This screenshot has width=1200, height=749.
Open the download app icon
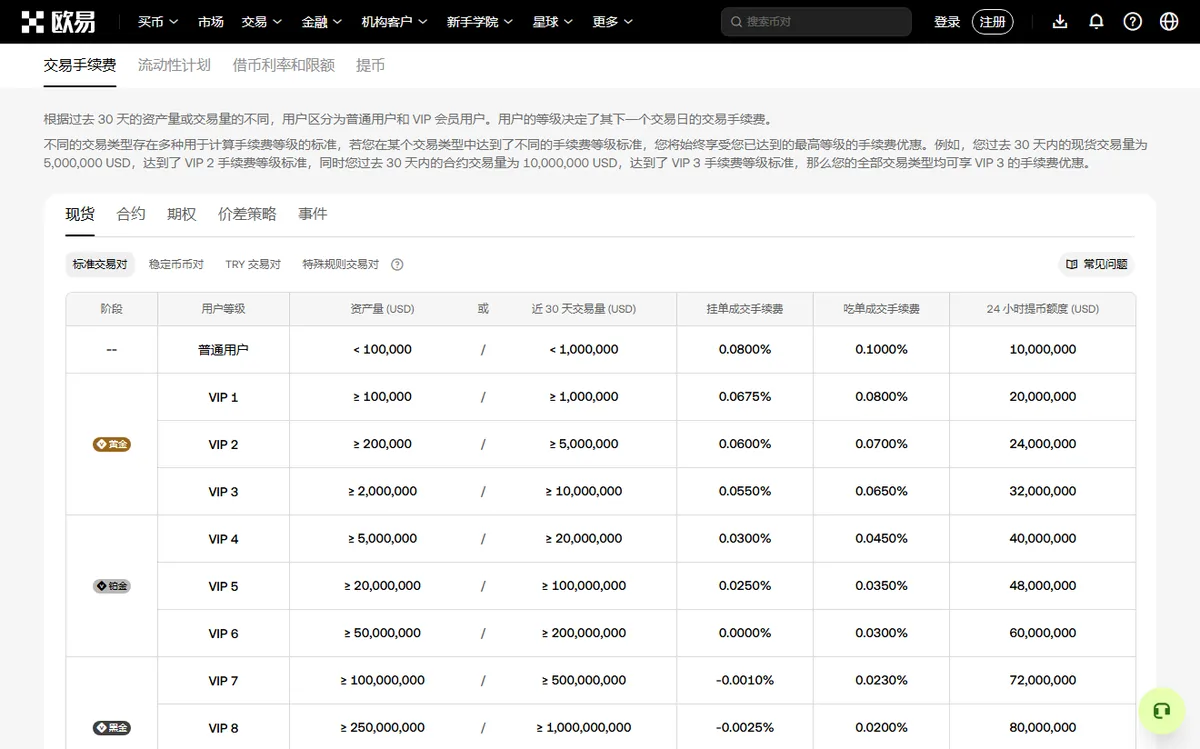[x=1060, y=21]
